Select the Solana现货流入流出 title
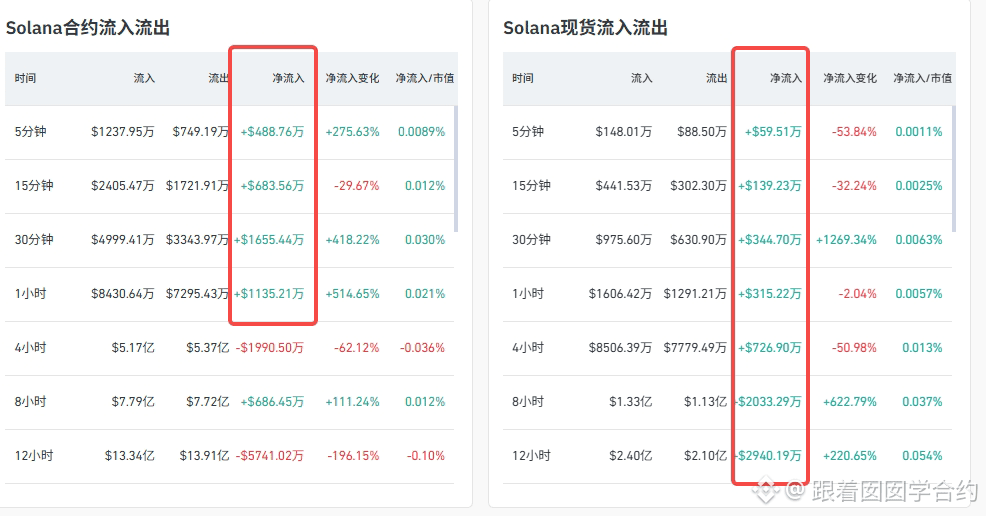 [x=585, y=28]
